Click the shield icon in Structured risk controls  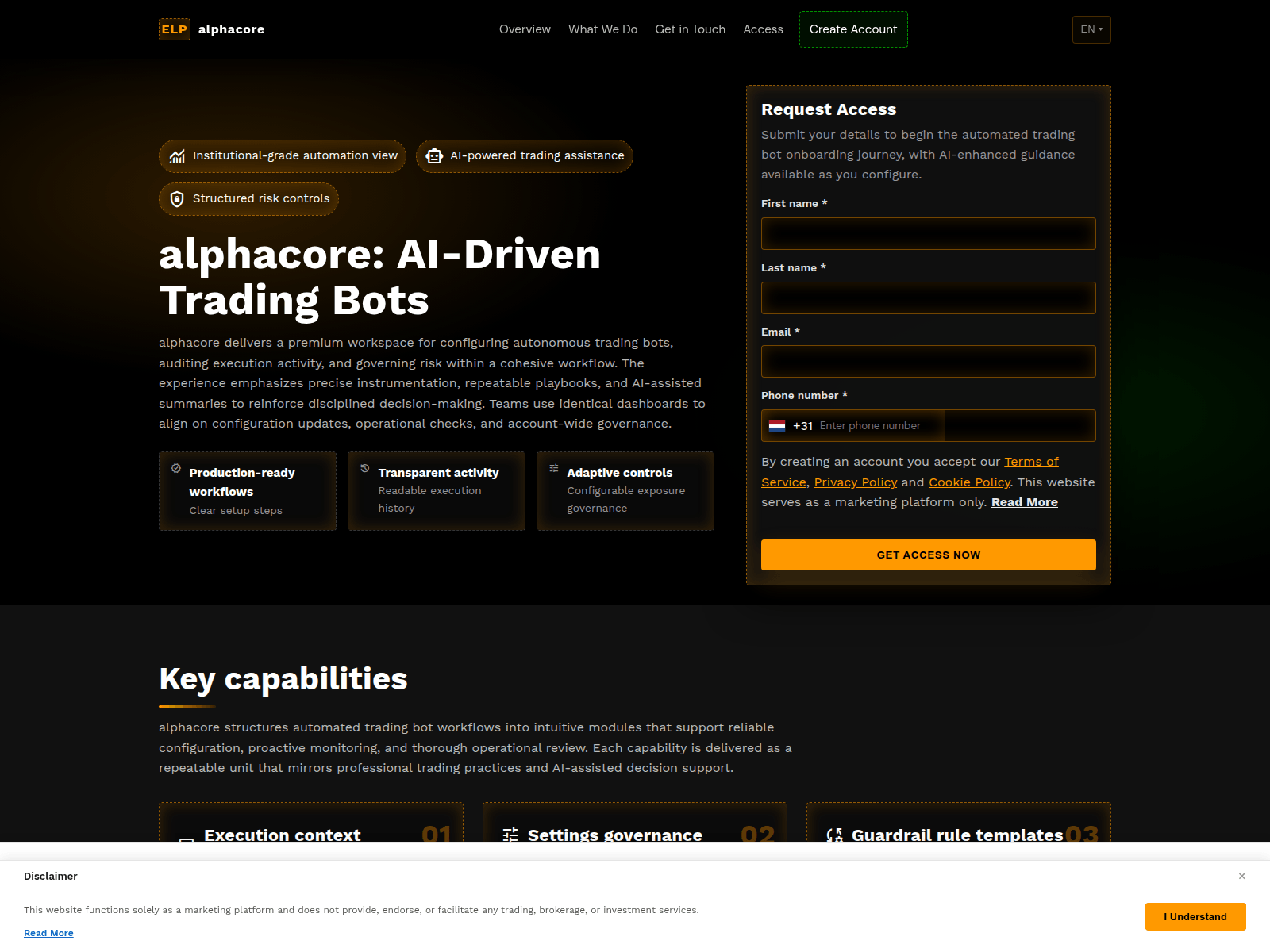pos(177,199)
